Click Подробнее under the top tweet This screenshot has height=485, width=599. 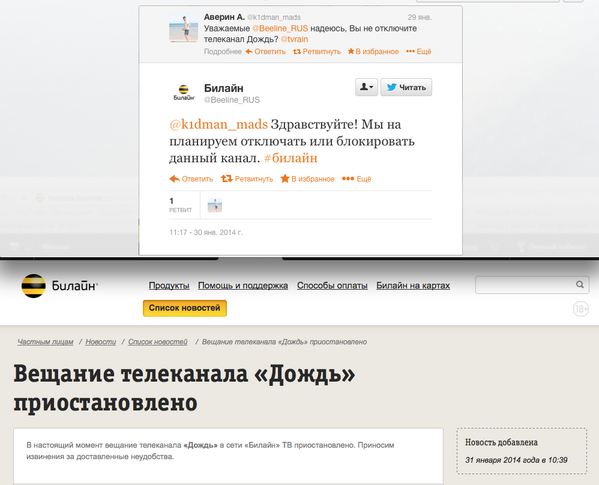point(223,52)
